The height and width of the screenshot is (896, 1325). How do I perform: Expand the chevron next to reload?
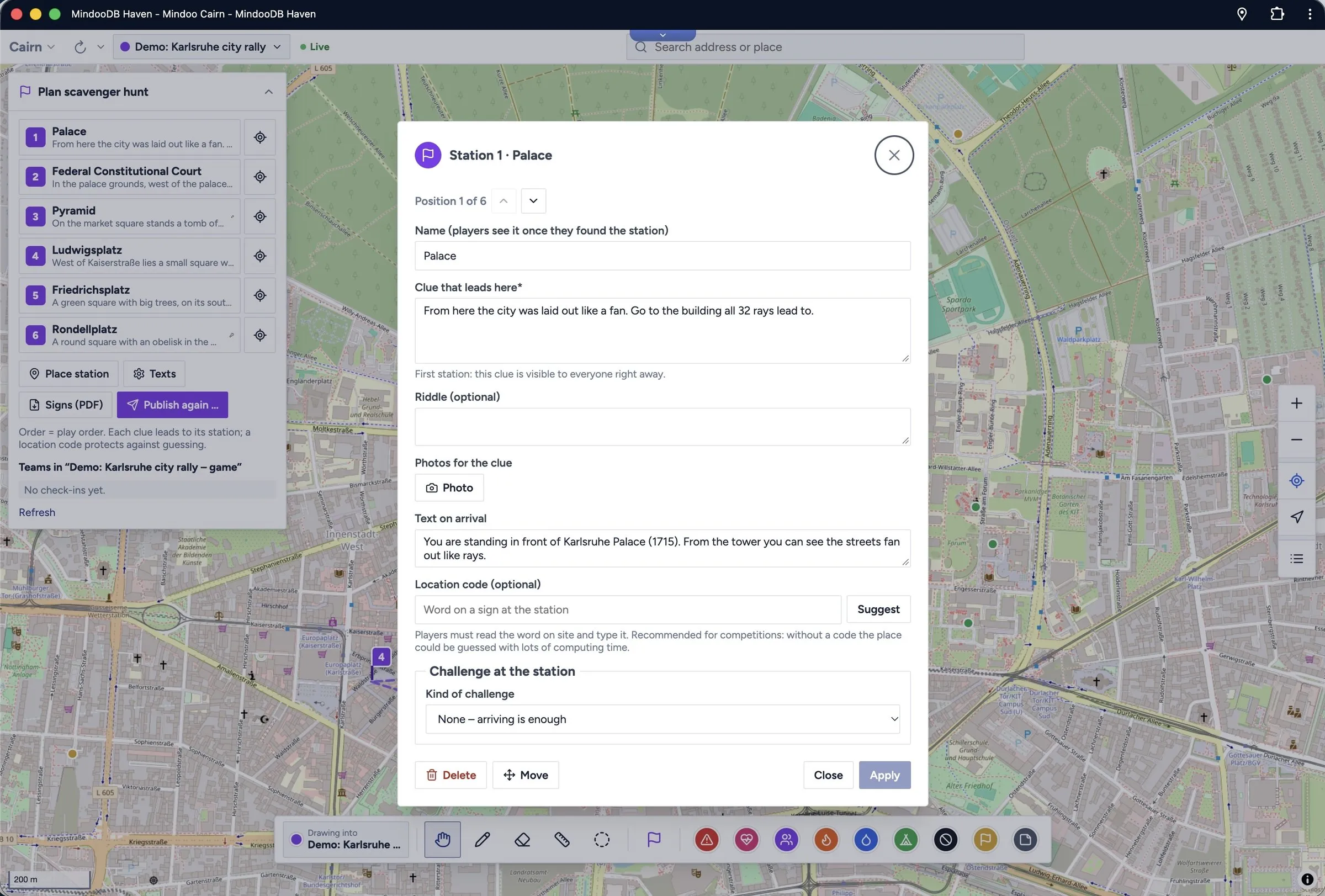point(101,47)
